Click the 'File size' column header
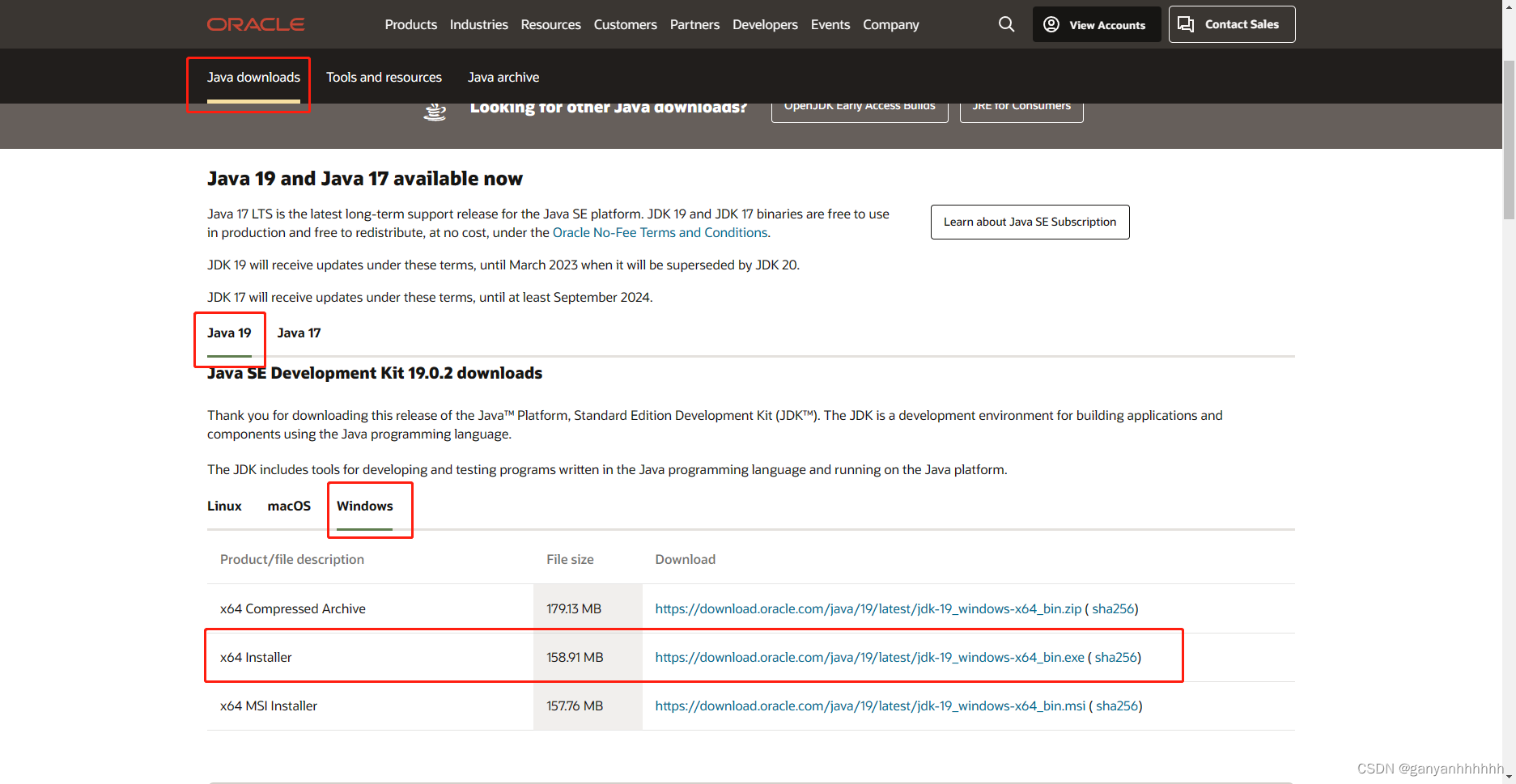This screenshot has height=784, width=1516. (570, 559)
